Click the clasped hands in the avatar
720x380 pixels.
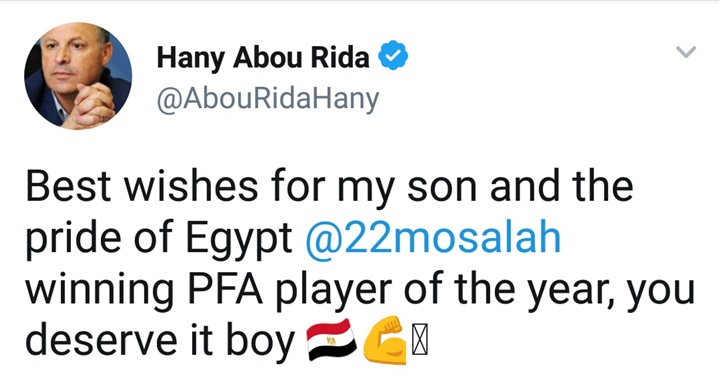92,106
